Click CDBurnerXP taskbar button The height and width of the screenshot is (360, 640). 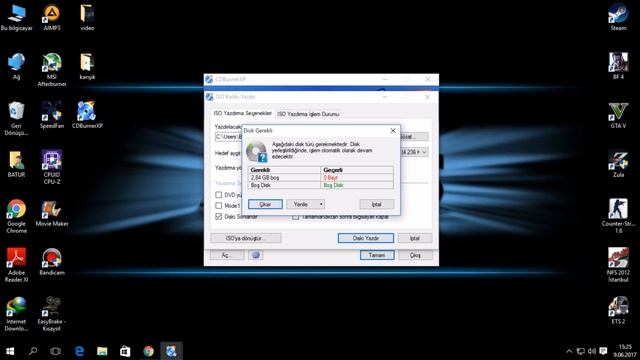(x=171, y=351)
